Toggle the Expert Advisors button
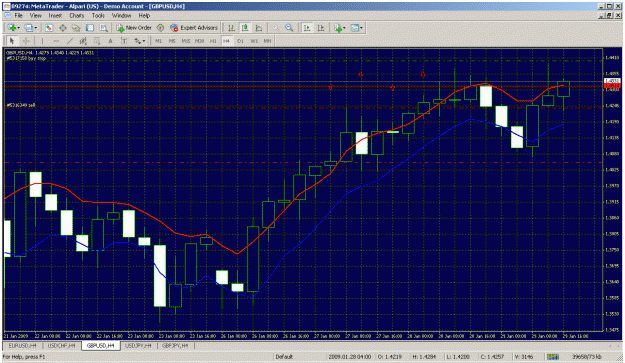Screen dimensions: 625x363 pyautogui.click(x=194, y=28)
